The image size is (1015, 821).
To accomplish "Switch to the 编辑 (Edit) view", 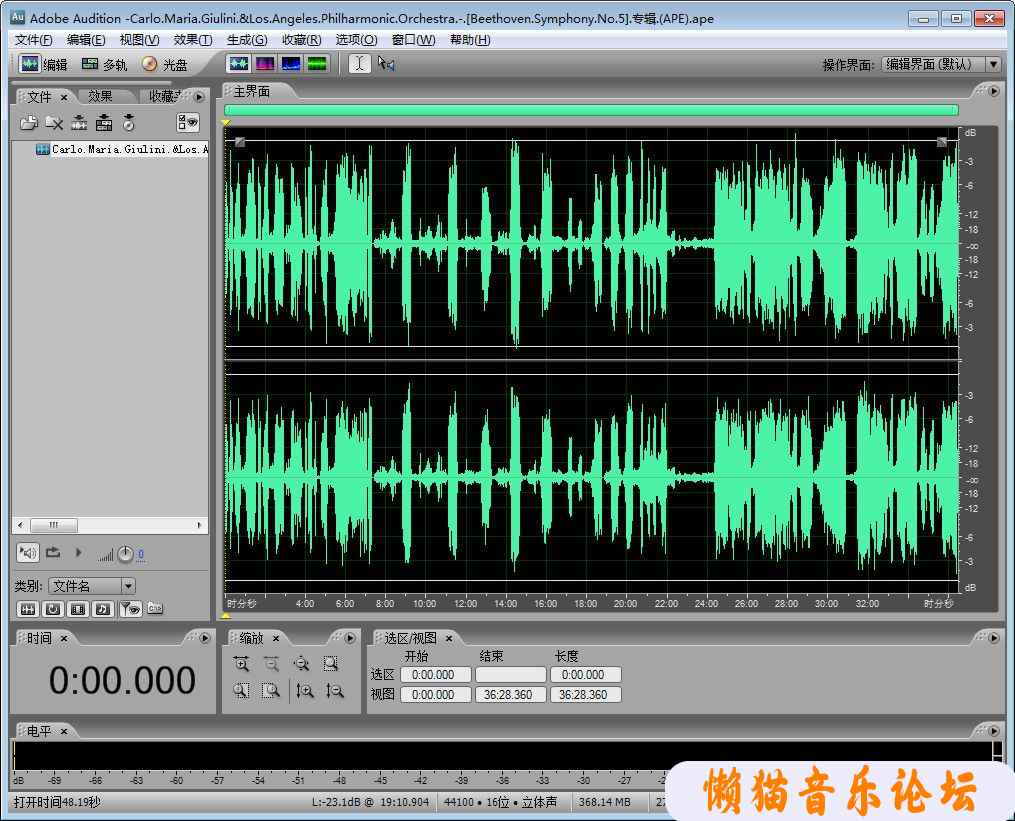I will click(43, 64).
